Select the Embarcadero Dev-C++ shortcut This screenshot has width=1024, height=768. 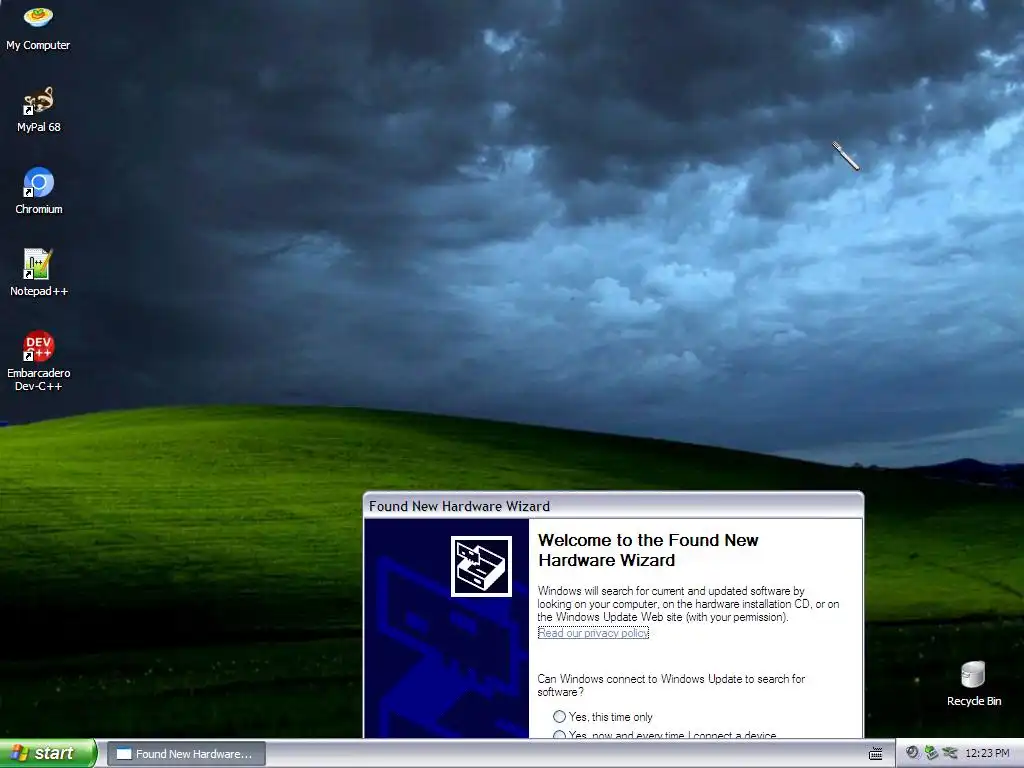coord(38,362)
